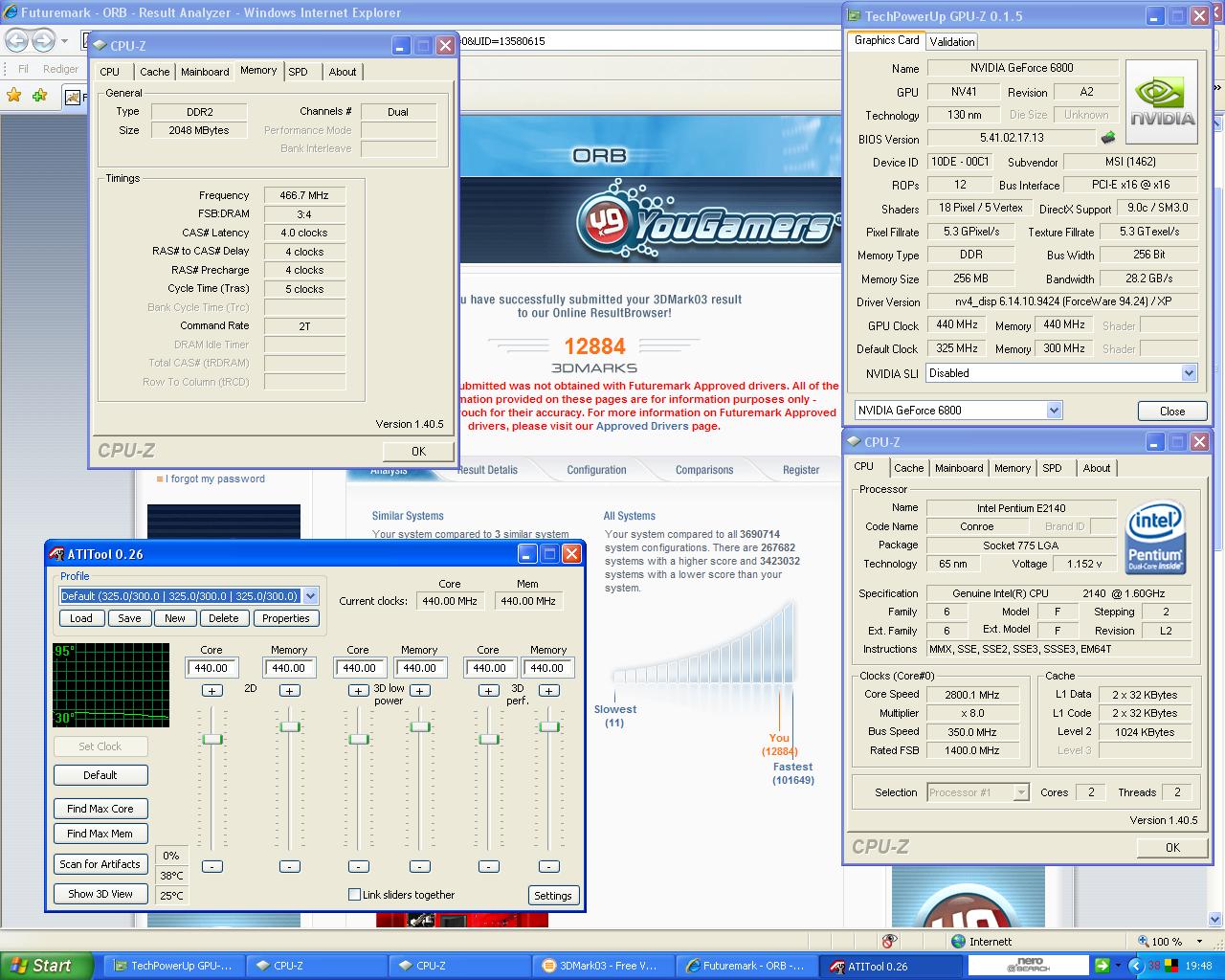Viewport: 1225px width, 980px height.
Task: Open the SPD tab in left CPU-Z window
Action: tap(299, 72)
